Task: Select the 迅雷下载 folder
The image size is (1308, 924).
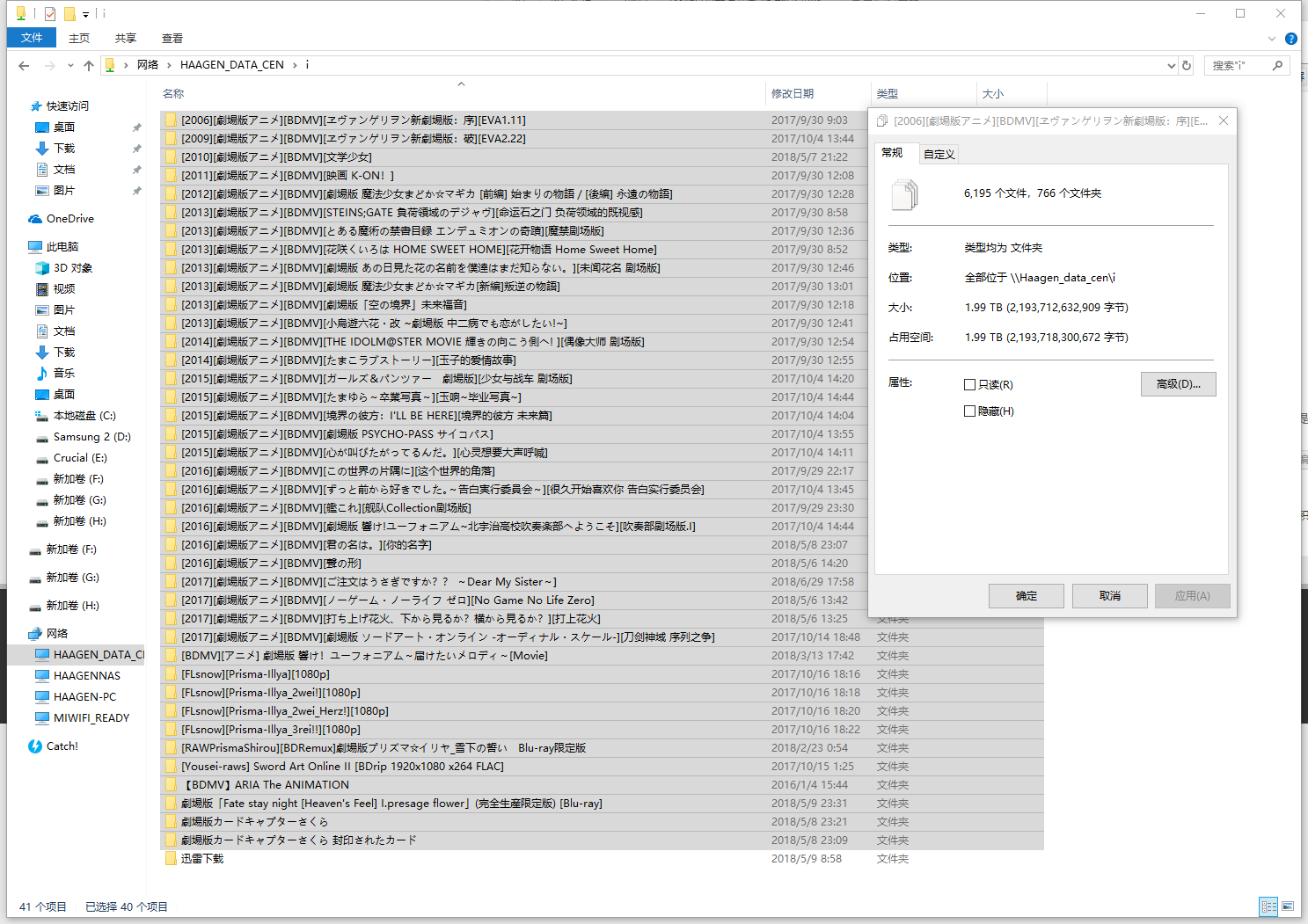Action: [x=201, y=859]
